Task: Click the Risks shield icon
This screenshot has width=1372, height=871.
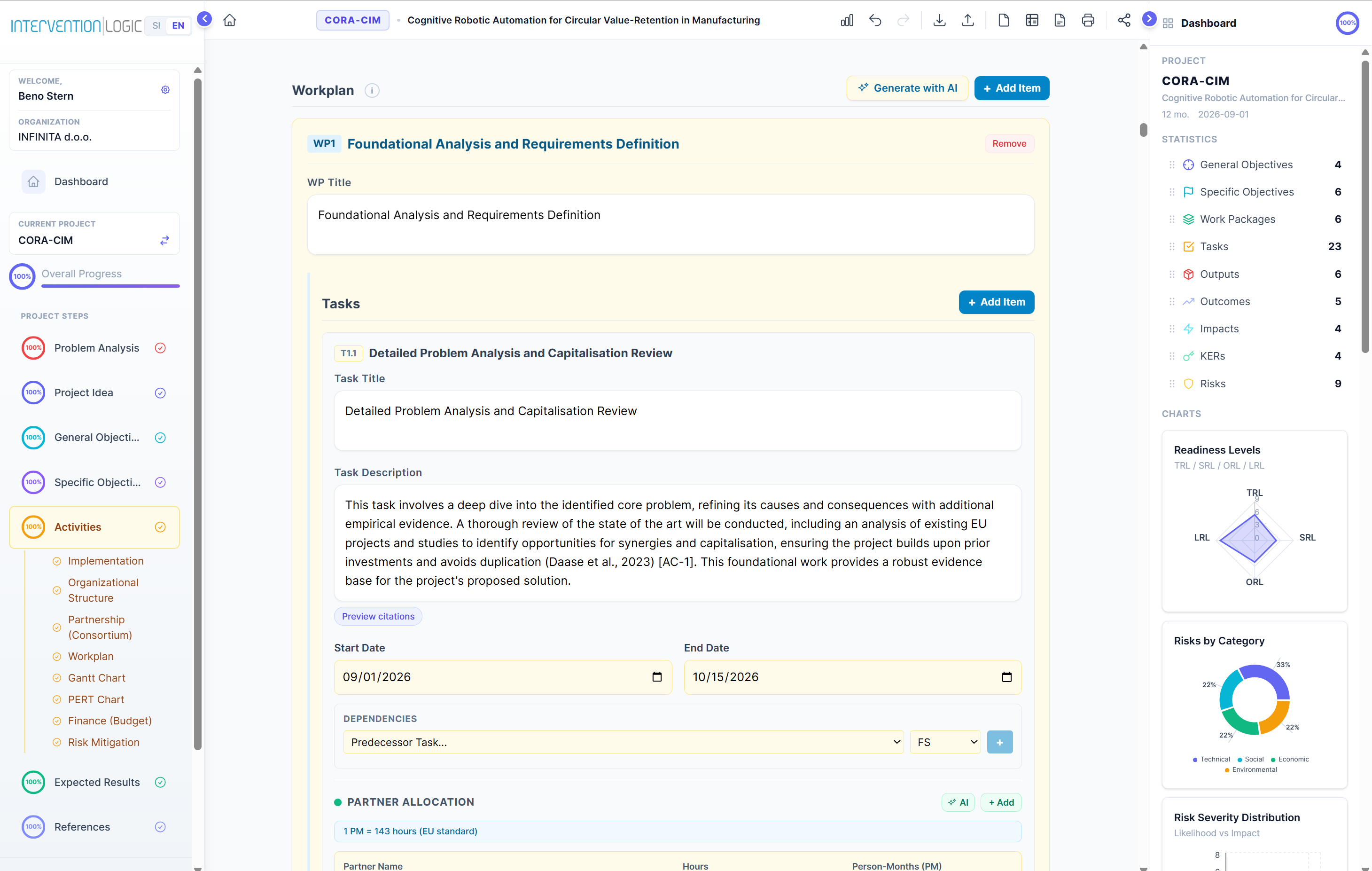Action: (x=1189, y=384)
